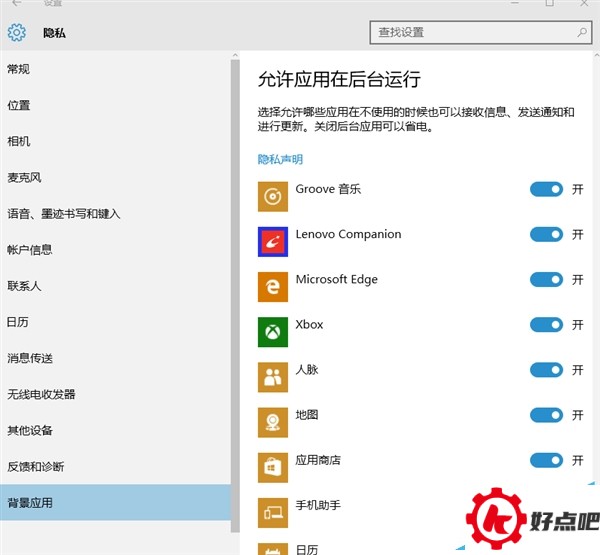Click the 地图 maps app icon
This screenshot has width=600, height=555.
pos(272,422)
